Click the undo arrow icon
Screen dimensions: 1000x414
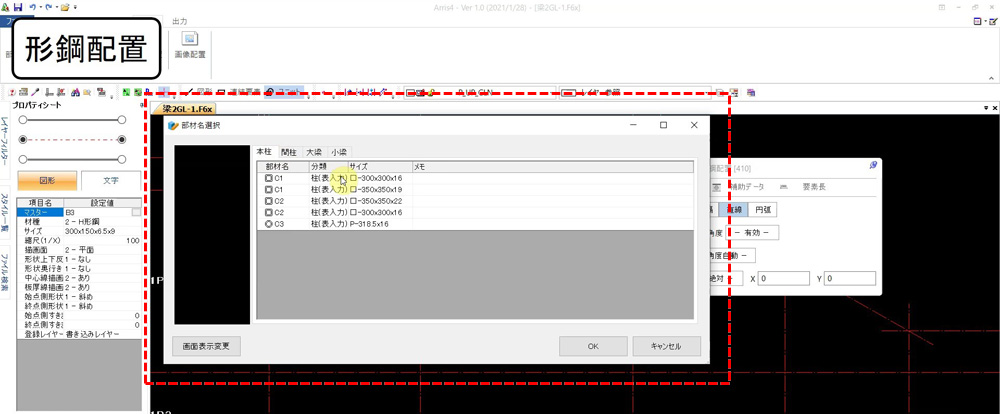[x=35, y=7]
